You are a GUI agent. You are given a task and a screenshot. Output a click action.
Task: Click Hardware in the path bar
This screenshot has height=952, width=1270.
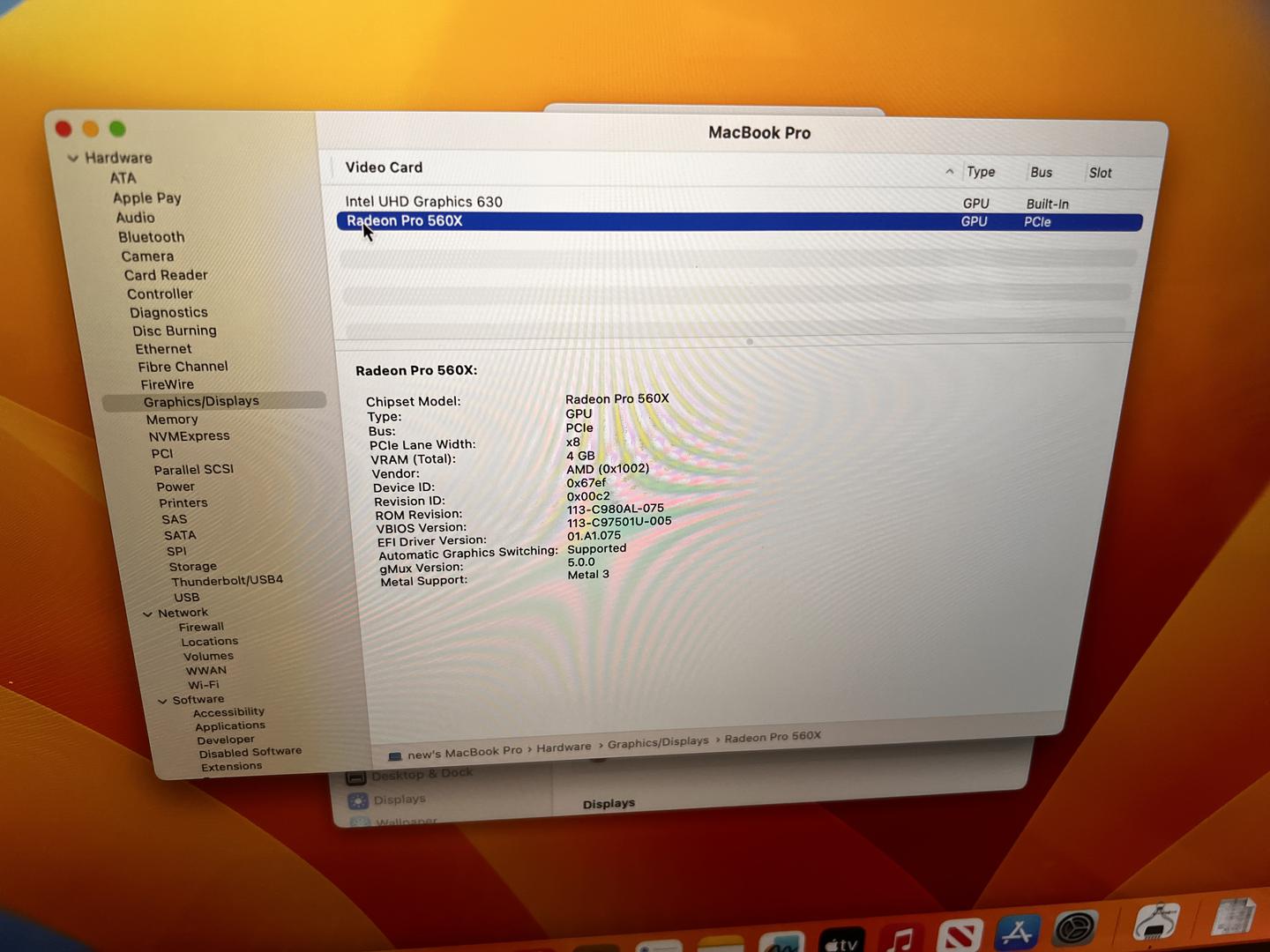pyautogui.click(x=564, y=747)
